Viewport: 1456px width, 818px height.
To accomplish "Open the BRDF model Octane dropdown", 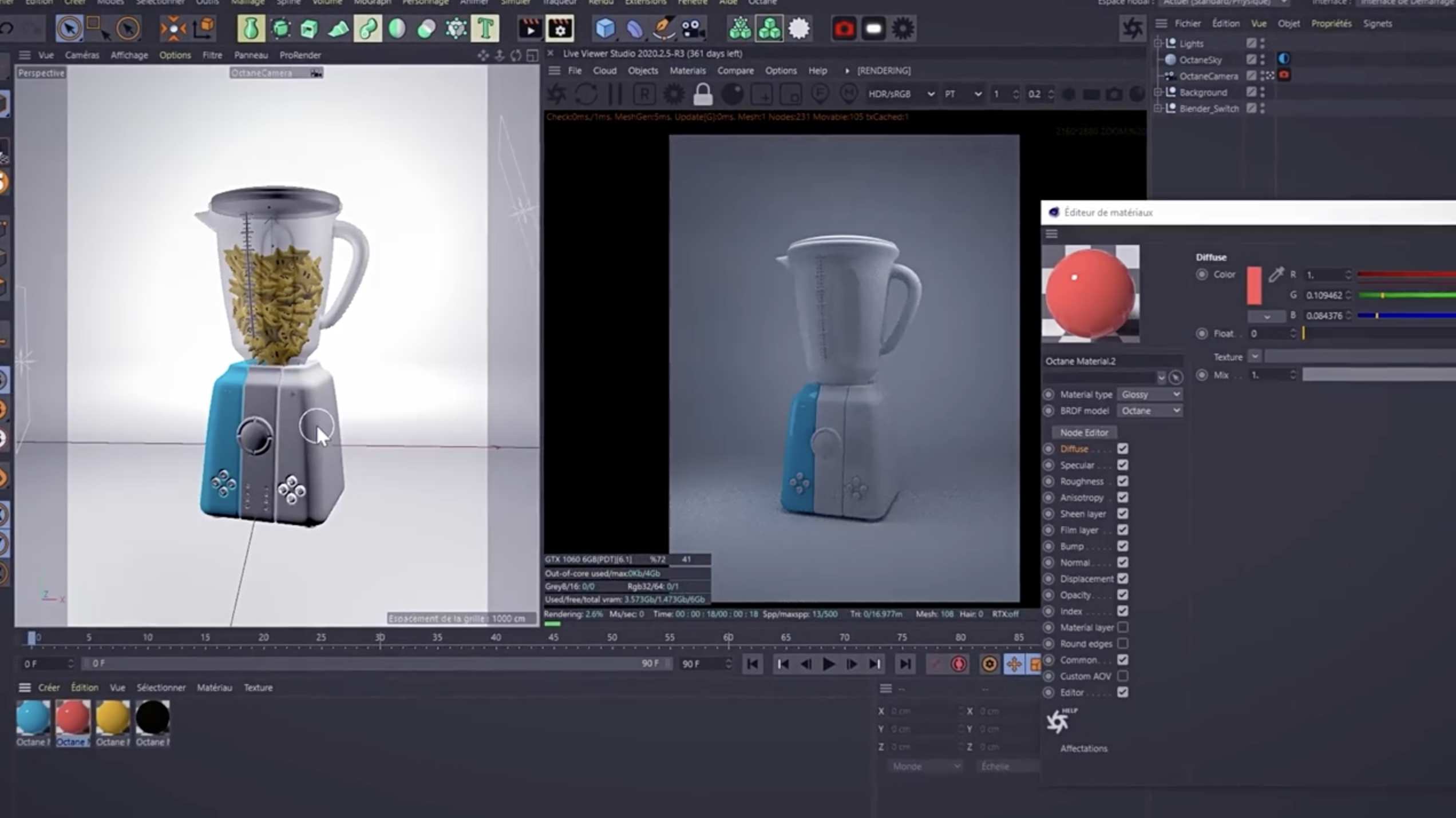I will pyautogui.click(x=1150, y=411).
